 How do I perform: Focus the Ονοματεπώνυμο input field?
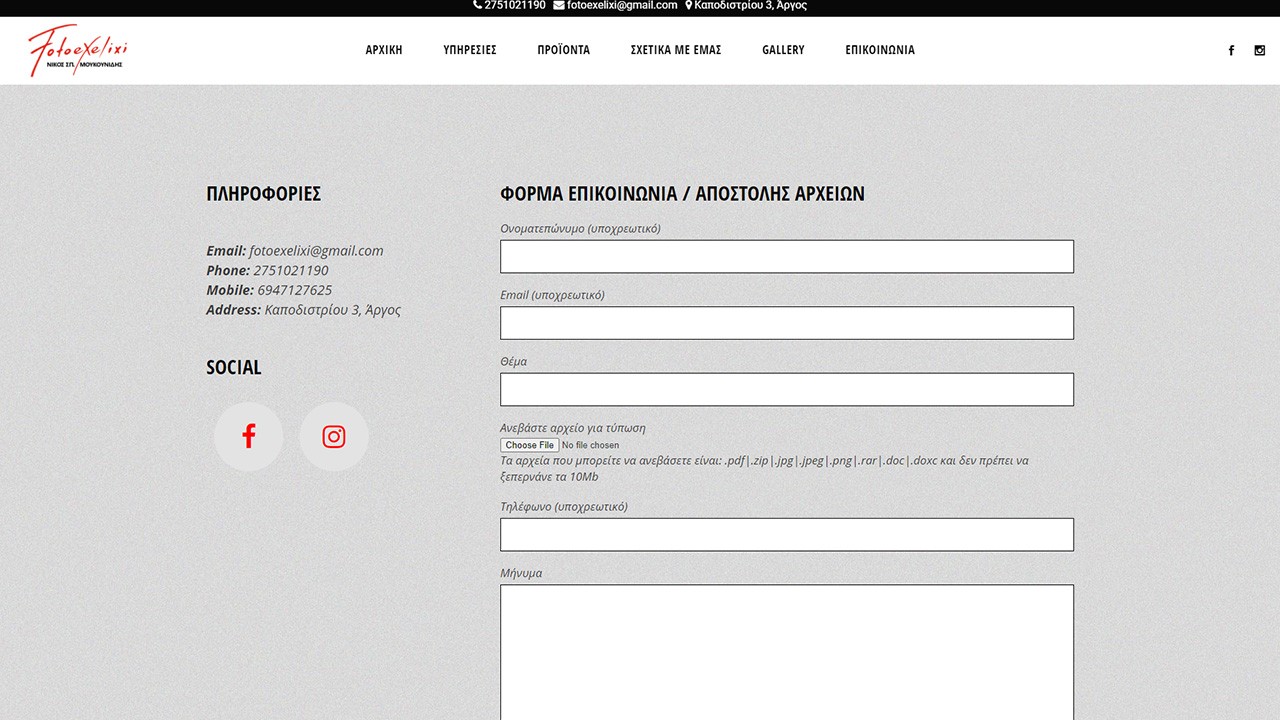coord(786,257)
